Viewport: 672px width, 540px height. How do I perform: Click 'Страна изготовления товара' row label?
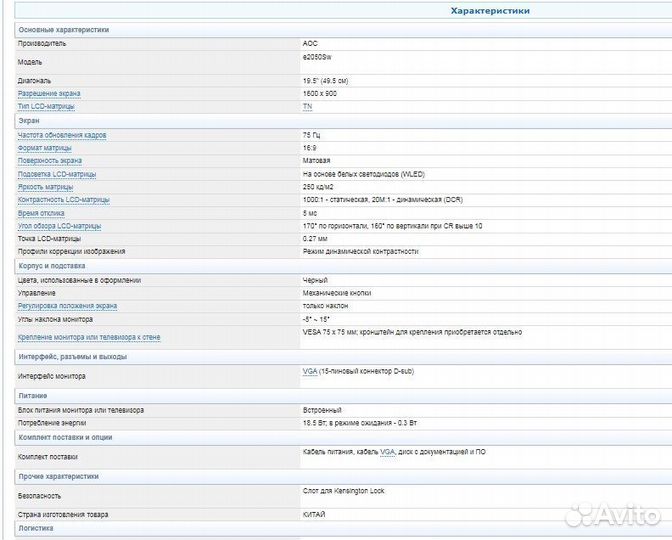click(63, 514)
